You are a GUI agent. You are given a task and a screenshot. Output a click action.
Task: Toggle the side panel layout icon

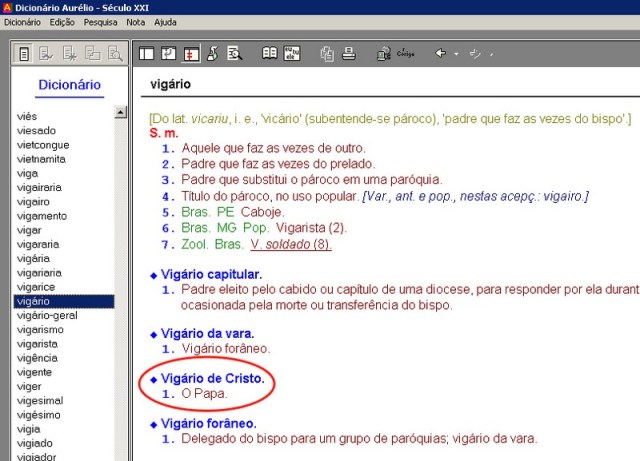[147, 53]
